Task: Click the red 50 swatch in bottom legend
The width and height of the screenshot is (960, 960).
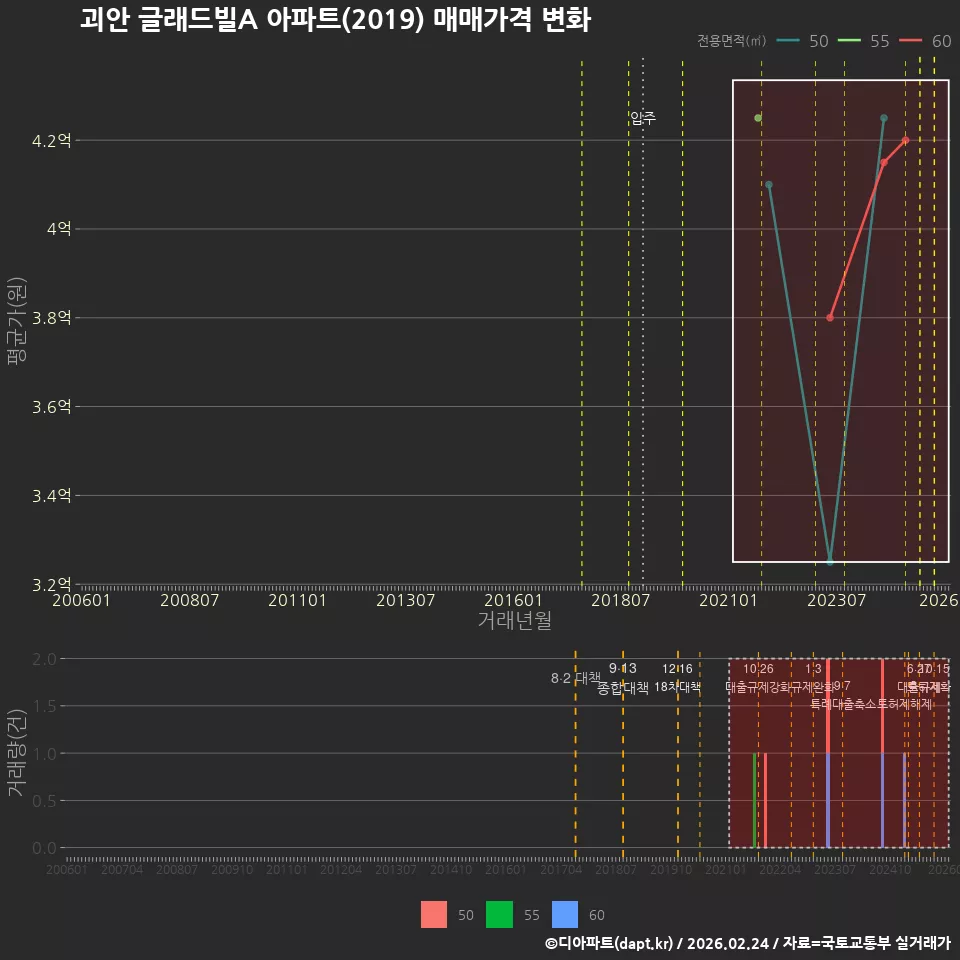Action: [433, 915]
